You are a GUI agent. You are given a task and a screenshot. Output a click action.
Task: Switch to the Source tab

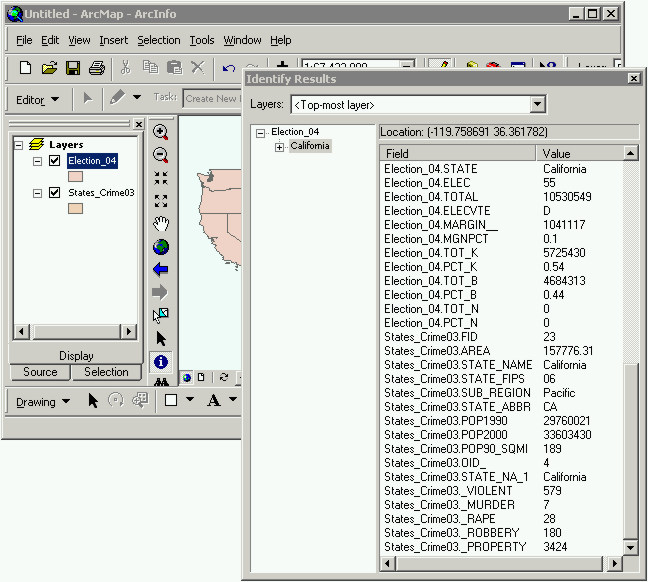point(40,372)
